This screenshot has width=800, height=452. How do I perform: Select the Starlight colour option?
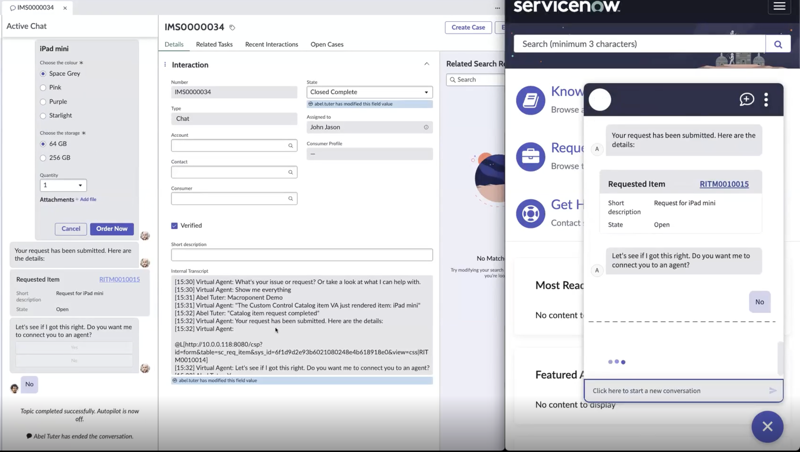pos(43,115)
